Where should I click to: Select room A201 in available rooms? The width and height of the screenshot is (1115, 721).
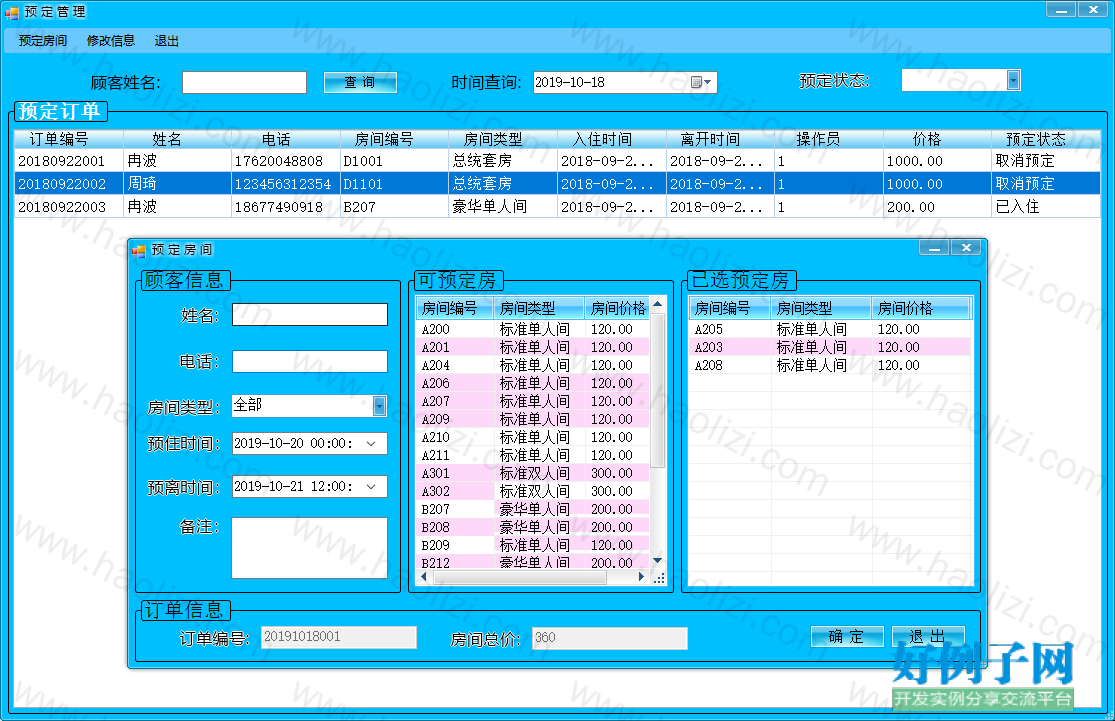[x=532, y=347]
